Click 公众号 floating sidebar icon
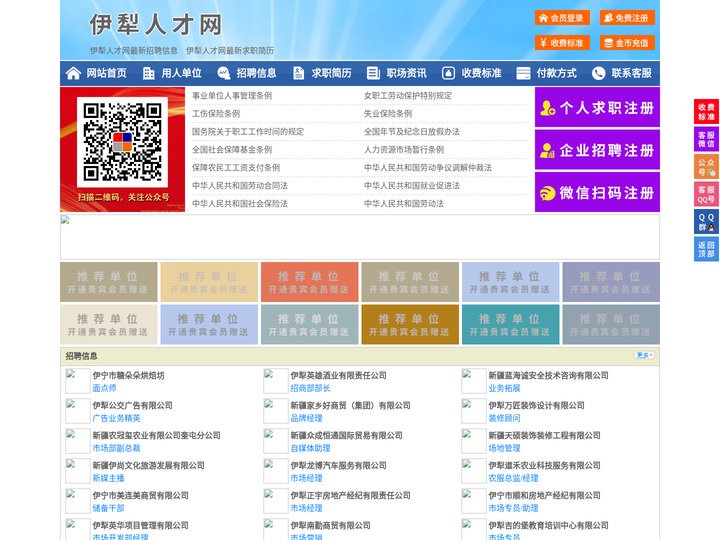Viewport: 720px width, 540px height. tap(706, 167)
